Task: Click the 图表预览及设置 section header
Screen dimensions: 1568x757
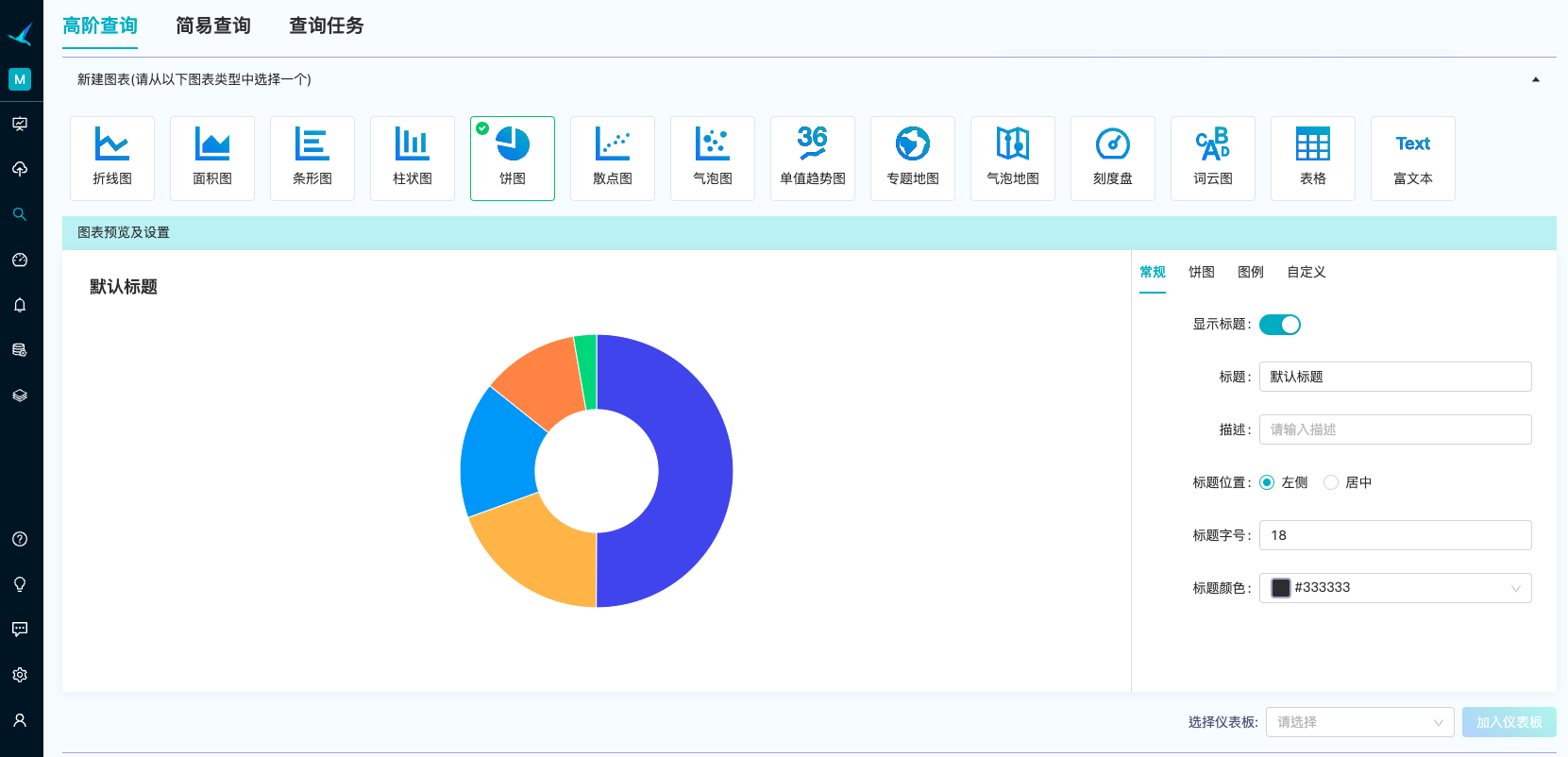Action: [x=809, y=233]
